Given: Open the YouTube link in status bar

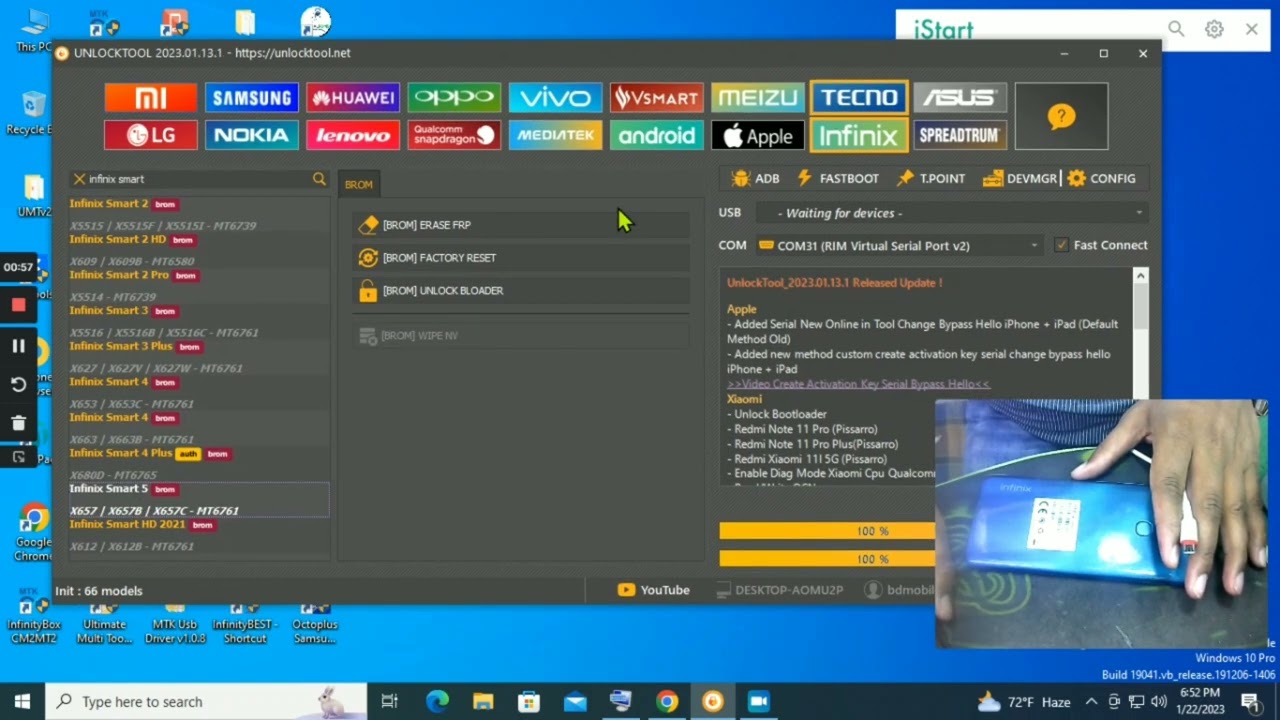Looking at the screenshot, I should [x=654, y=590].
